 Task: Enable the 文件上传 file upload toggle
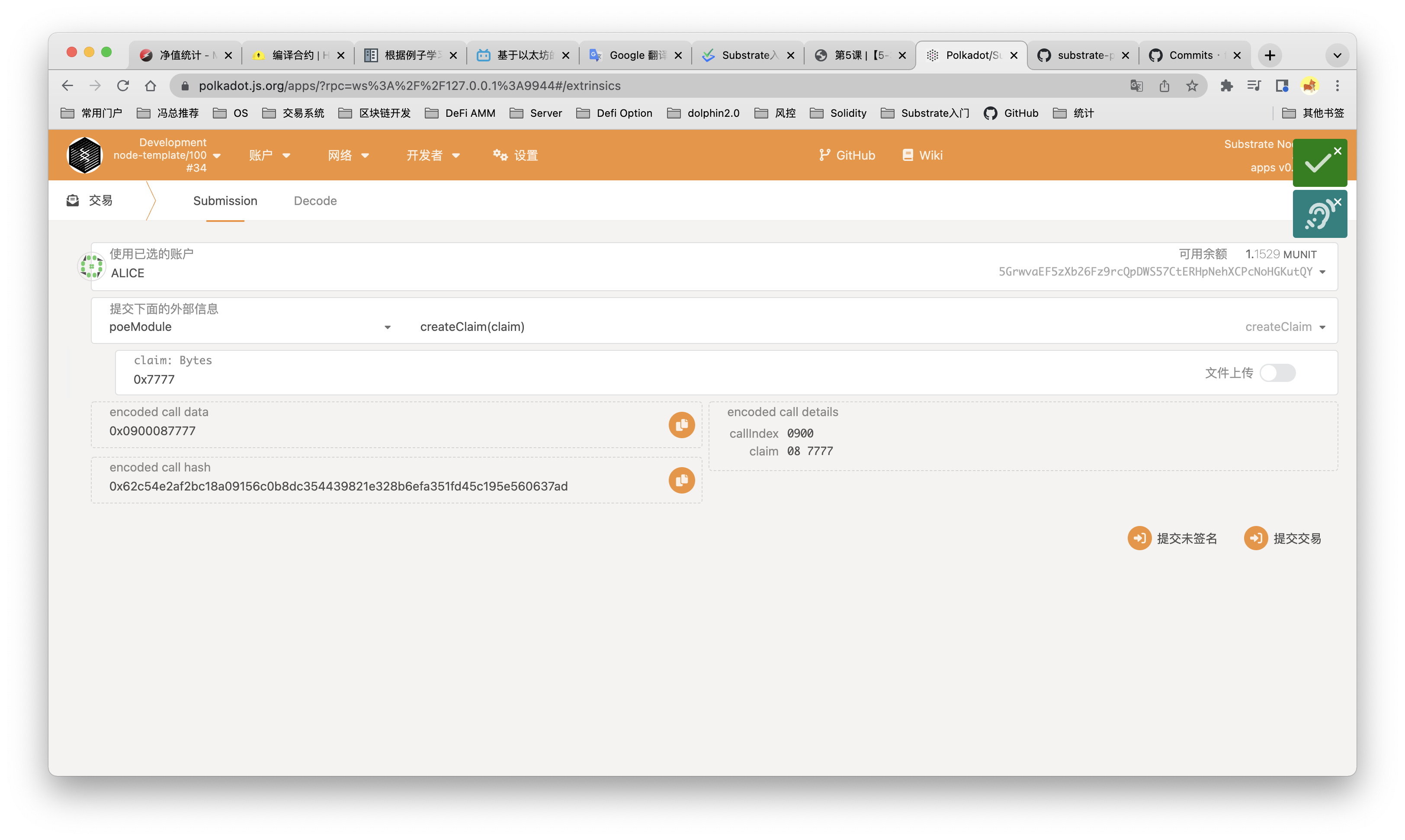click(x=1277, y=372)
